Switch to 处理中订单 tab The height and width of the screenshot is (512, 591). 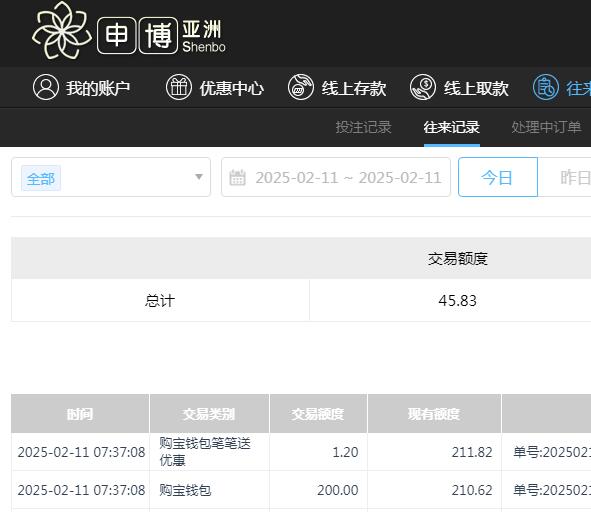[546, 127]
